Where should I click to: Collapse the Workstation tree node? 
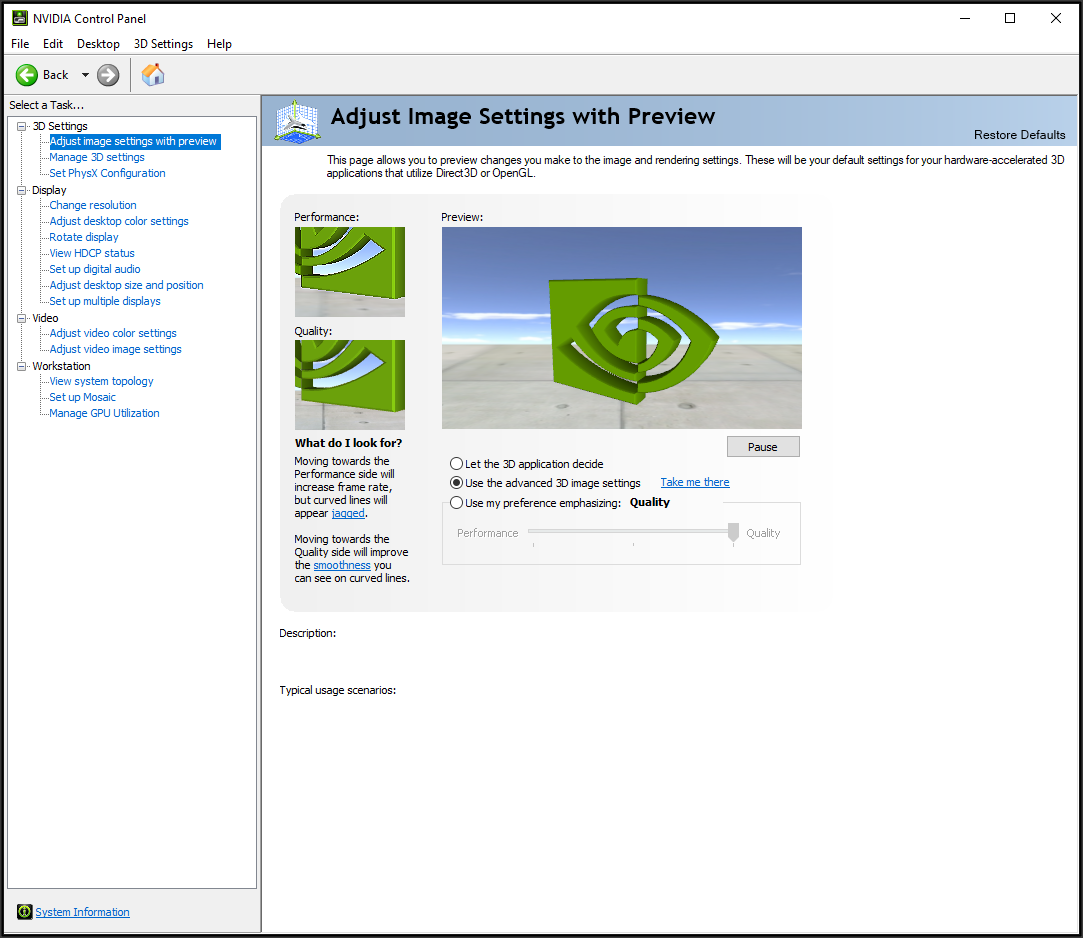tap(22, 366)
